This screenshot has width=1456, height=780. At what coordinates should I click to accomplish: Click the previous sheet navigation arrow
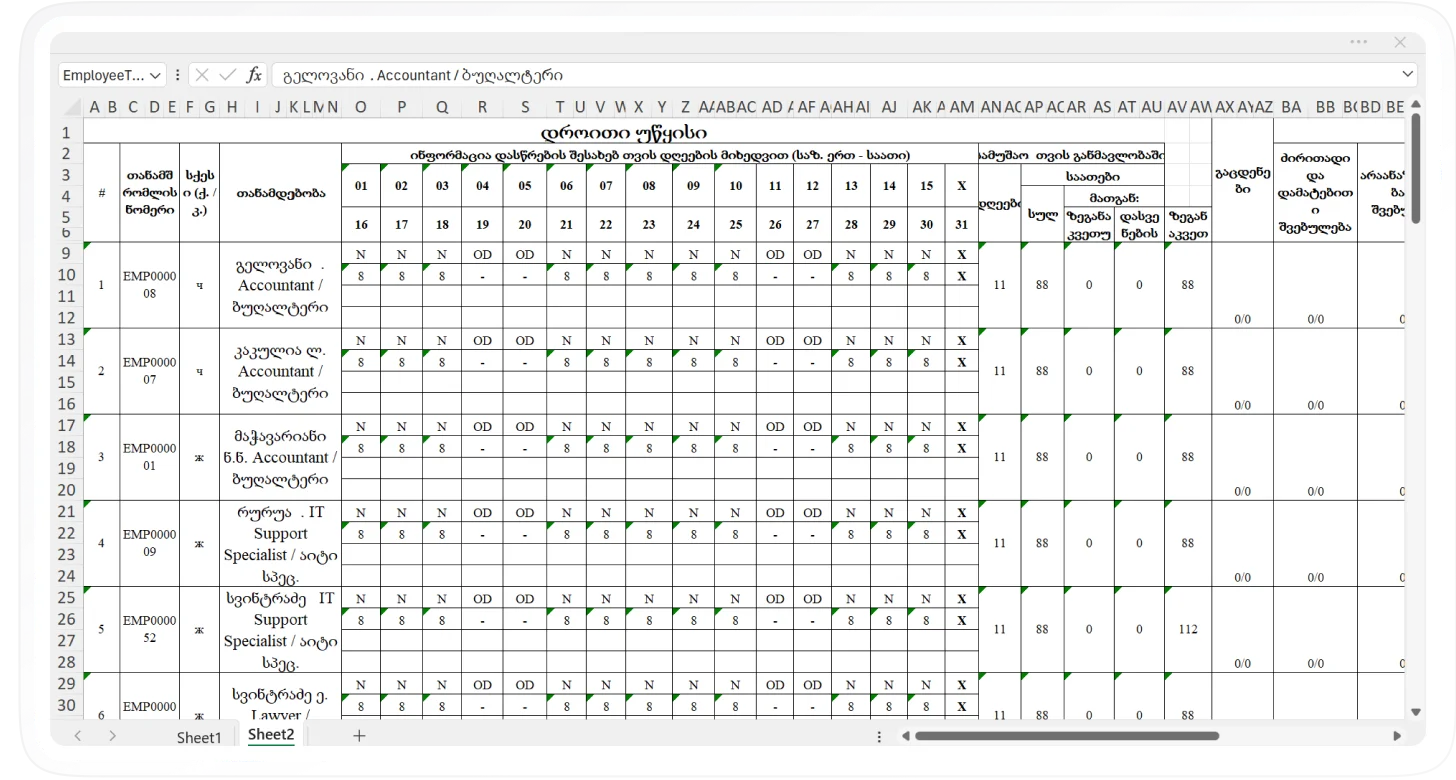(x=78, y=736)
